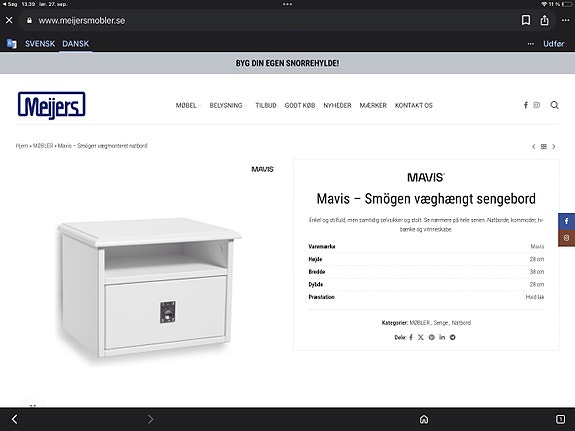Open the NYHEDER menu item
This screenshot has height=431, width=575.
[x=337, y=105]
